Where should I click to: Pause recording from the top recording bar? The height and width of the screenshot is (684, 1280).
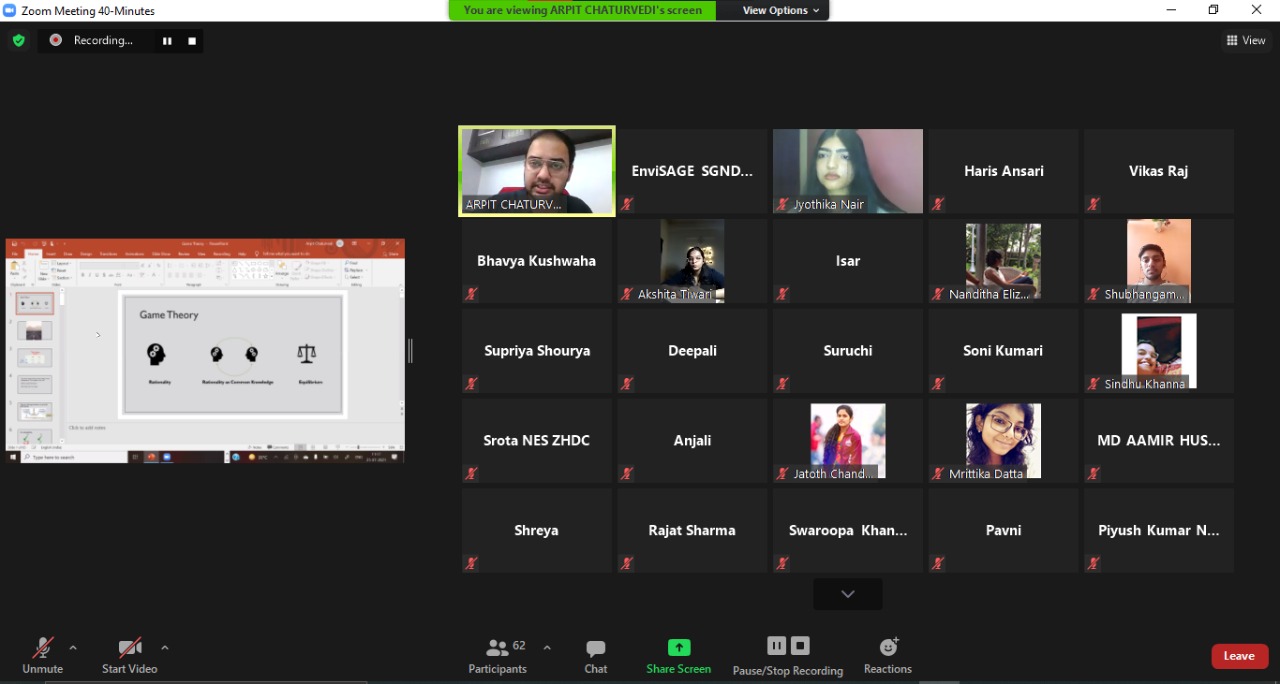(x=167, y=41)
